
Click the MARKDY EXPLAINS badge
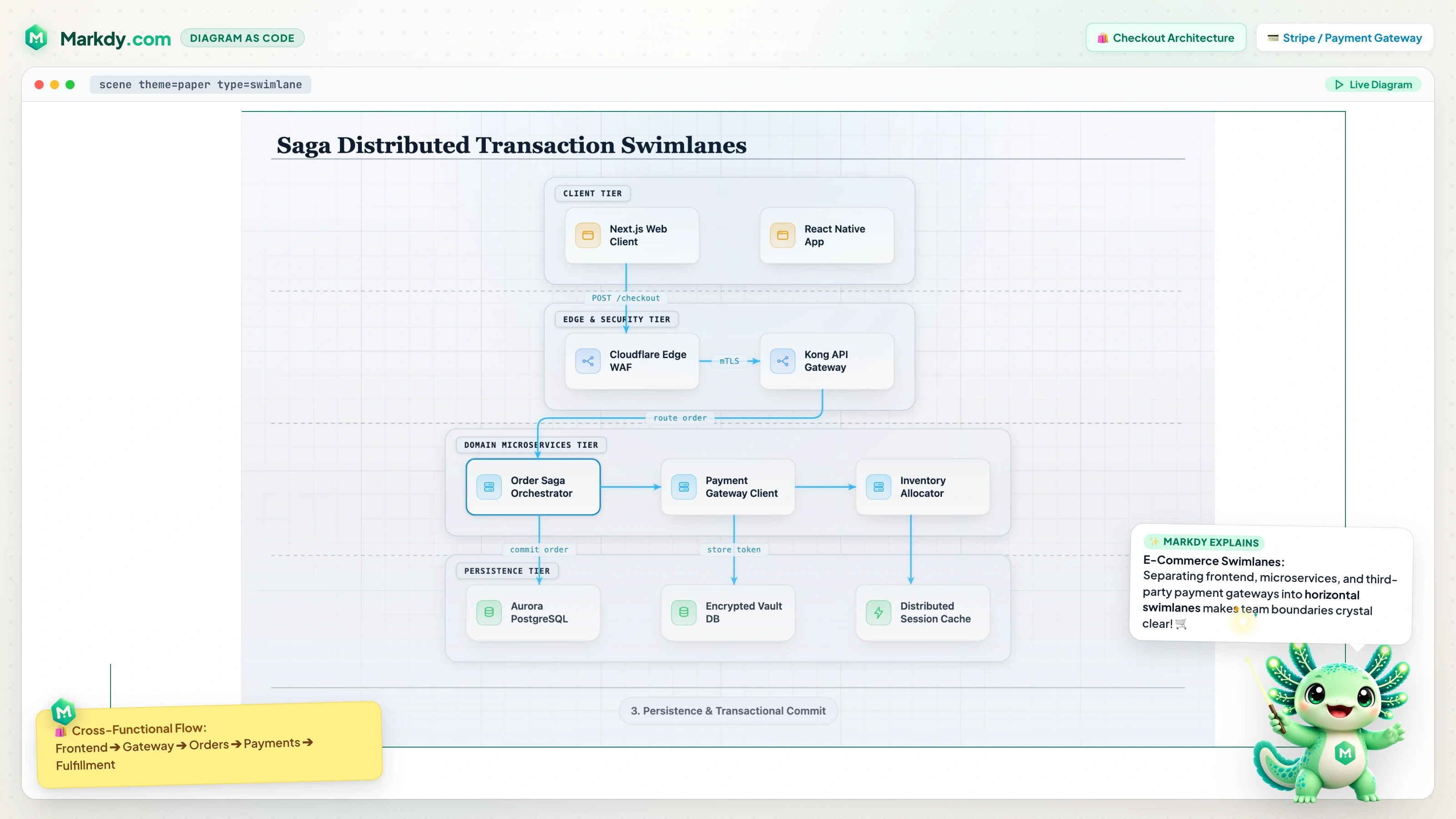pos(1204,542)
